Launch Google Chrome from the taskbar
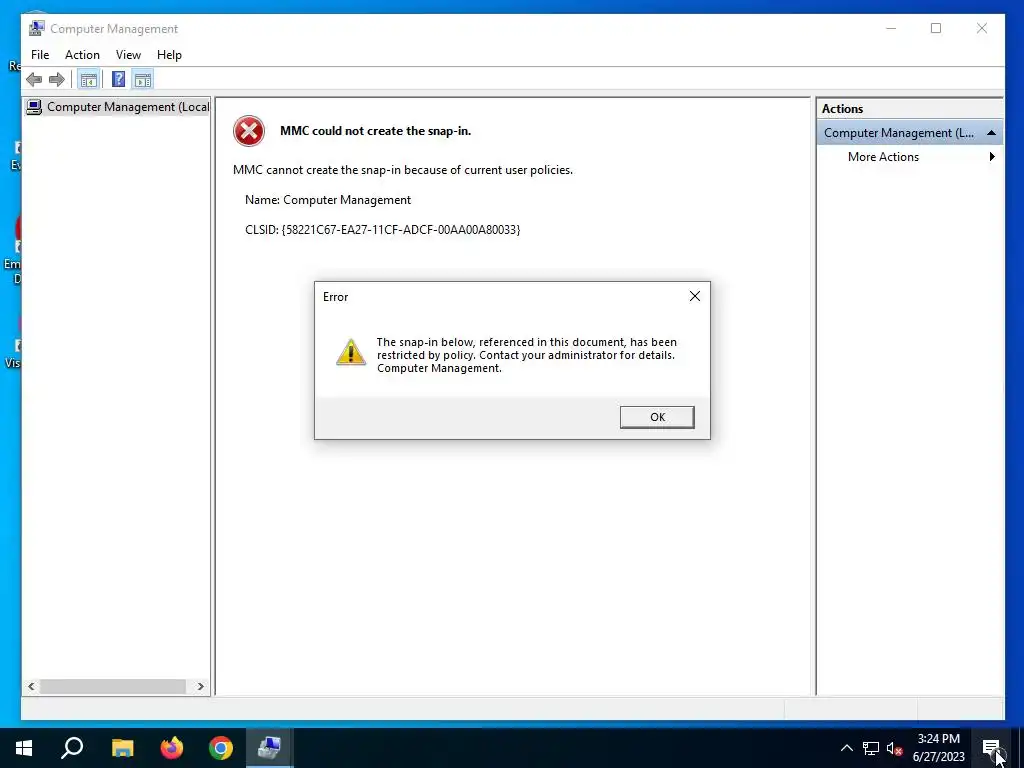1024x768 pixels. (221, 748)
